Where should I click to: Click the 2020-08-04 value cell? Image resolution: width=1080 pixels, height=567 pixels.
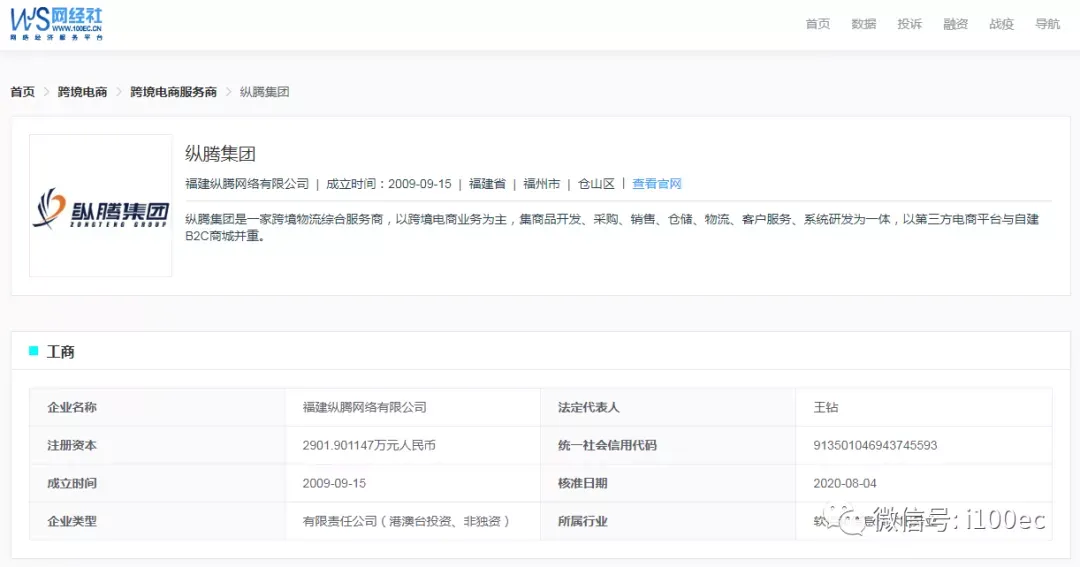coord(924,483)
